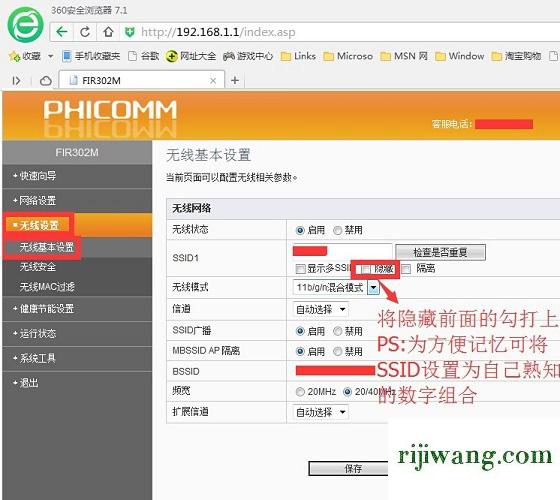Select 禁用 for 无线状态

pos(337,230)
